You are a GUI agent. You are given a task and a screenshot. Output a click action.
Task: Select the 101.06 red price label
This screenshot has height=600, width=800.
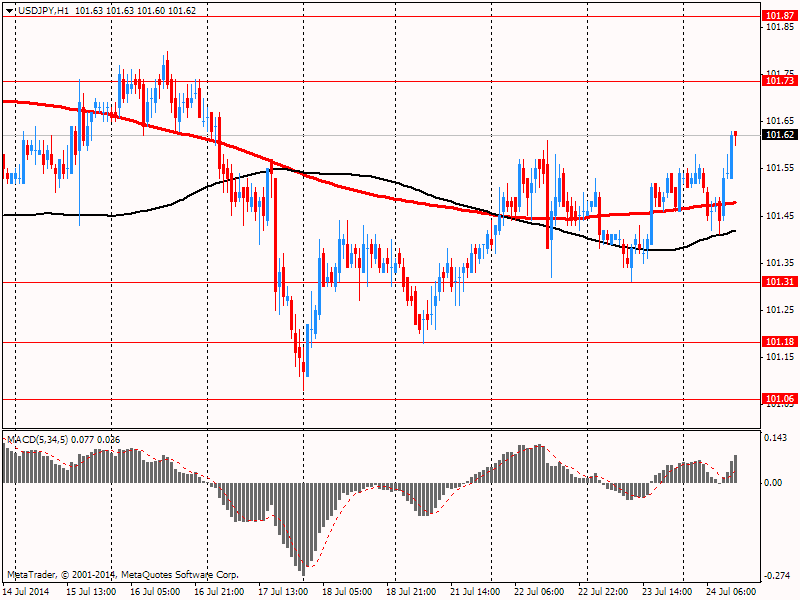coord(779,399)
